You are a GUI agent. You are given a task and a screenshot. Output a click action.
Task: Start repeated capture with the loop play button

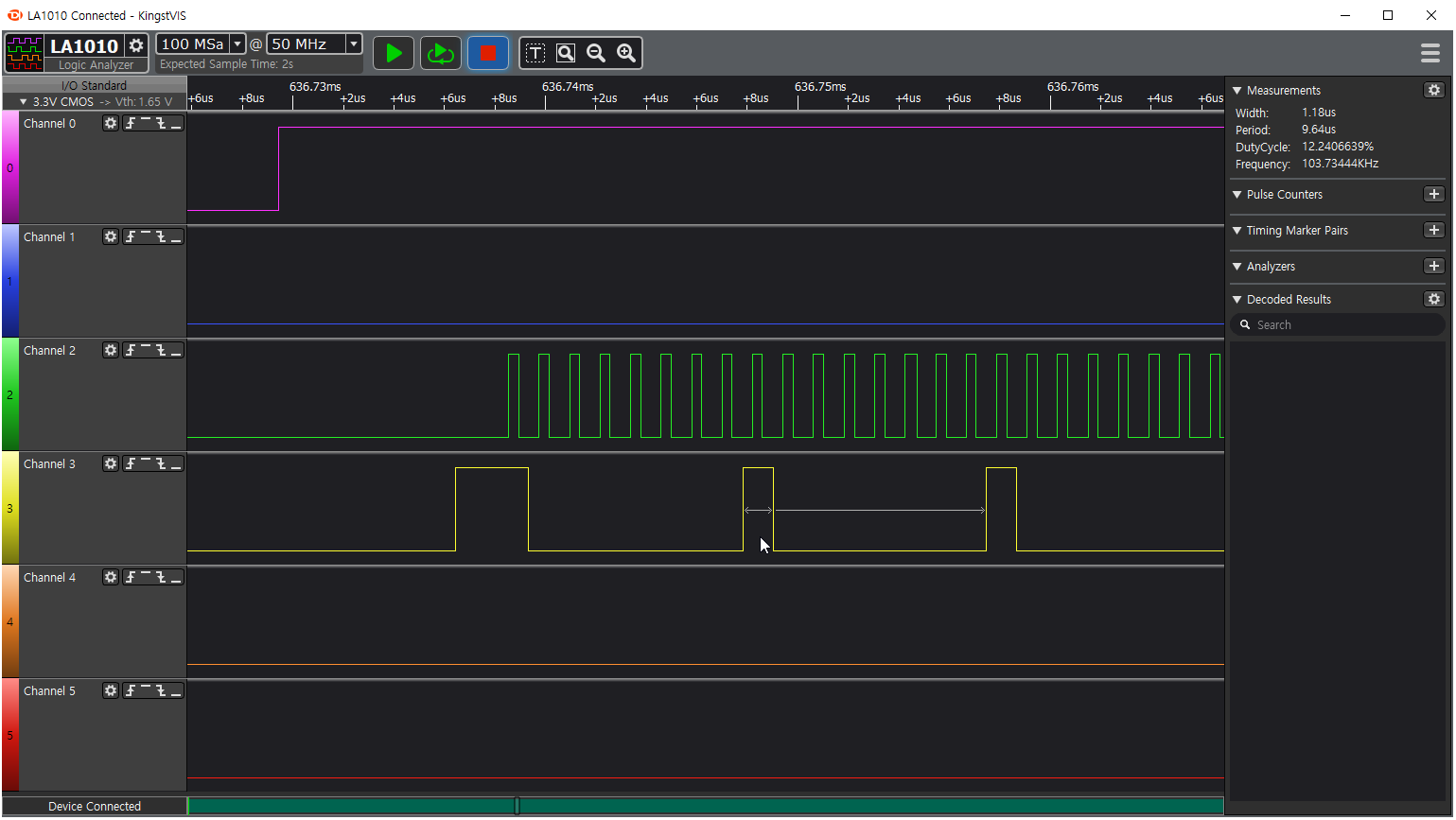coord(440,53)
